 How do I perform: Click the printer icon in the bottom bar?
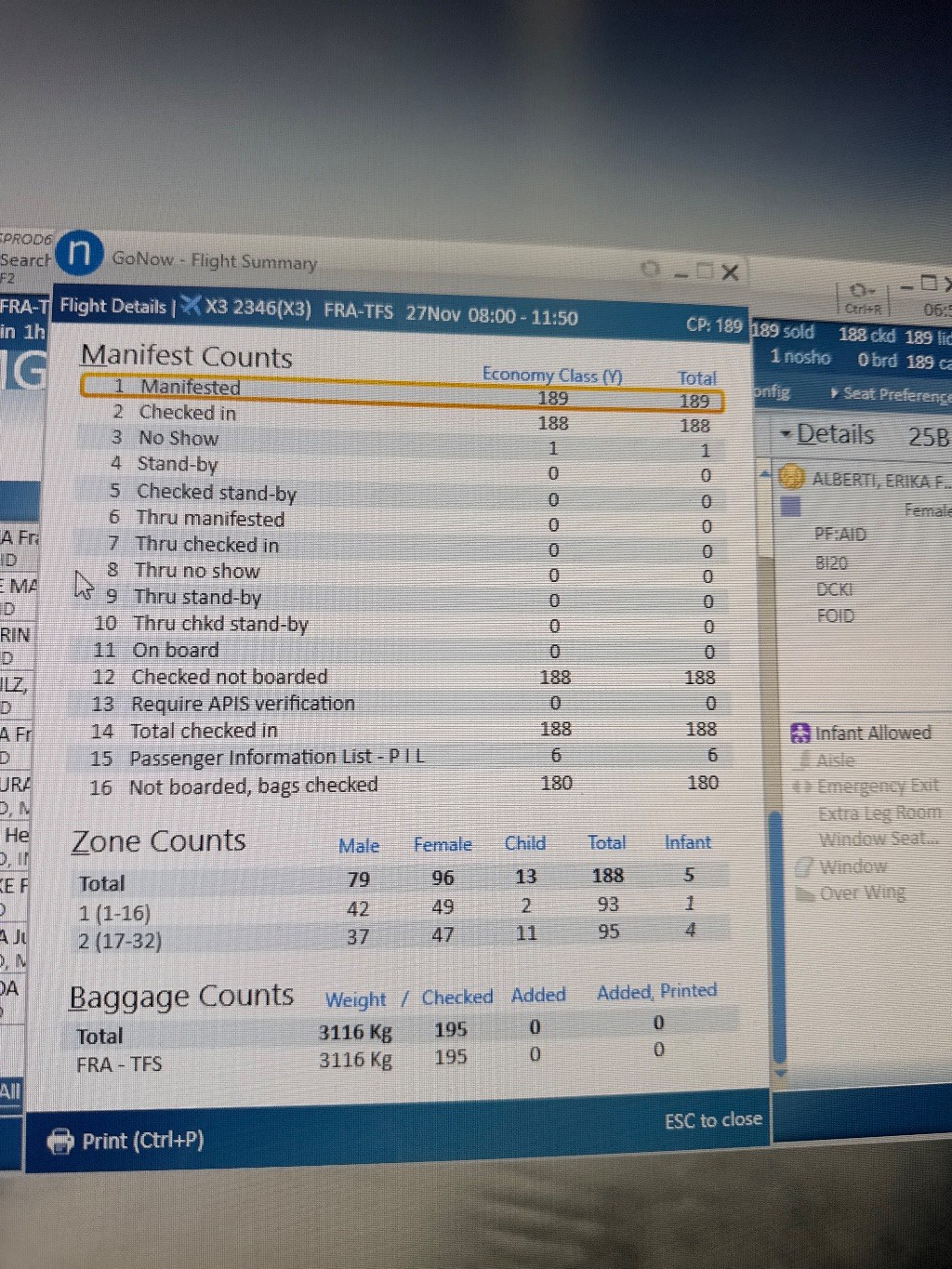click(60, 1141)
